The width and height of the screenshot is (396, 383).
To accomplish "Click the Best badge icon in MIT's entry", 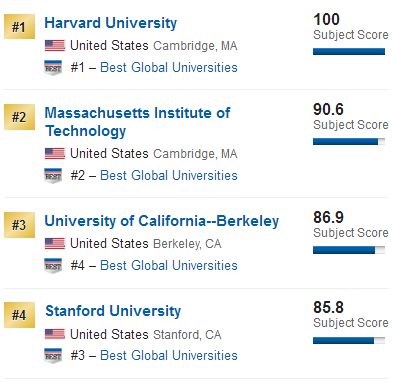I will [53, 176].
